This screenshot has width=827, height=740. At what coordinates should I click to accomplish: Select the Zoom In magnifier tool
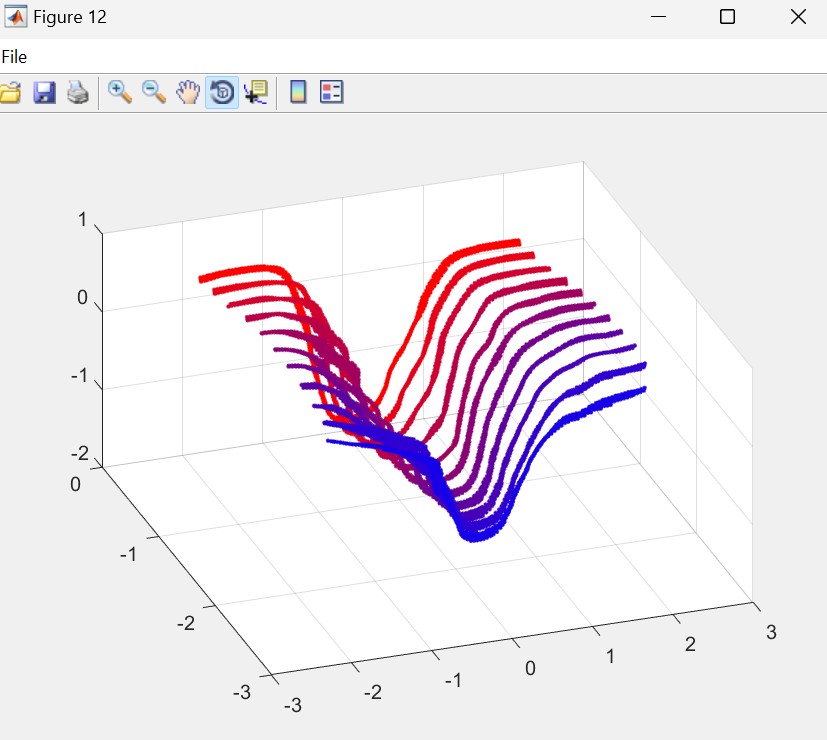click(120, 93)
